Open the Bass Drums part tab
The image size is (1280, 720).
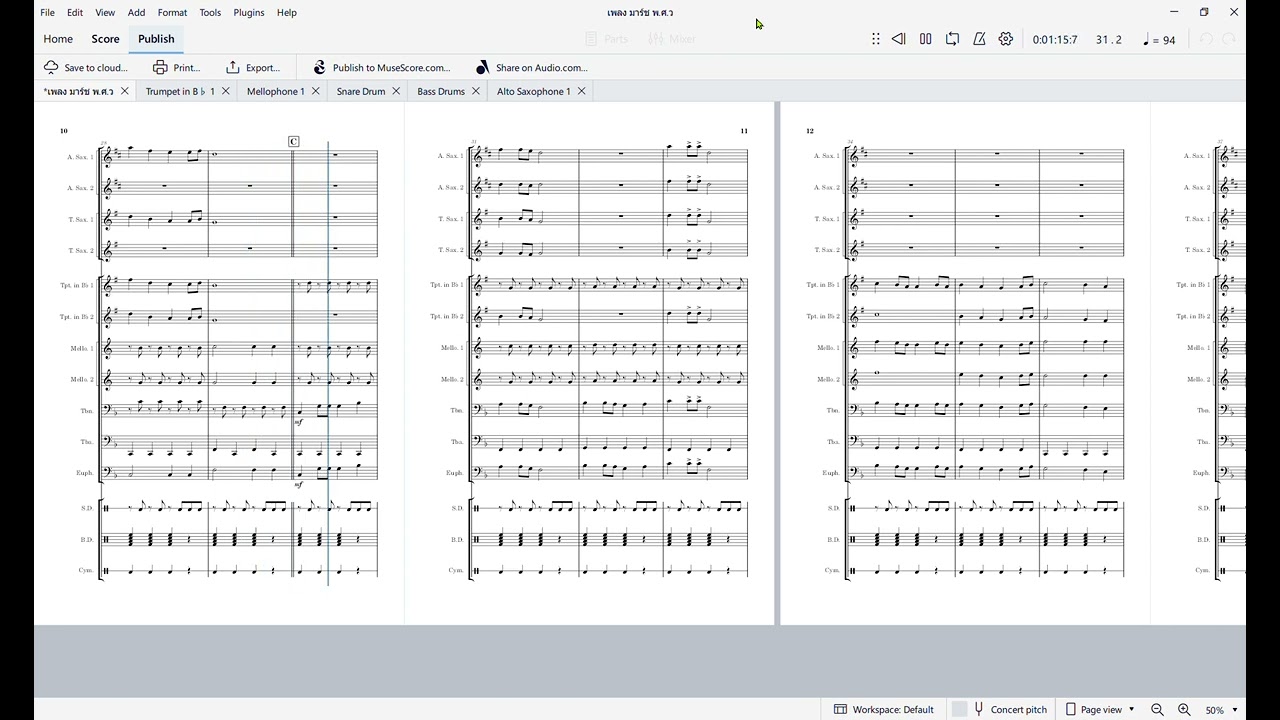point(441,91)
